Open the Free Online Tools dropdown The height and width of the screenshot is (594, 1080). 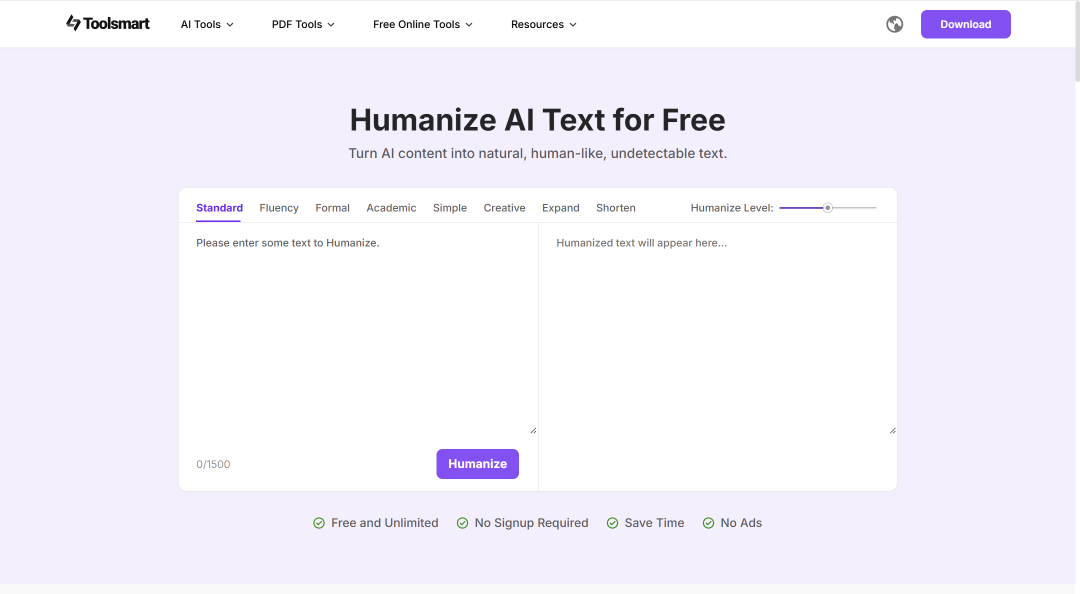pyautogui.click(x=423, y=24)
